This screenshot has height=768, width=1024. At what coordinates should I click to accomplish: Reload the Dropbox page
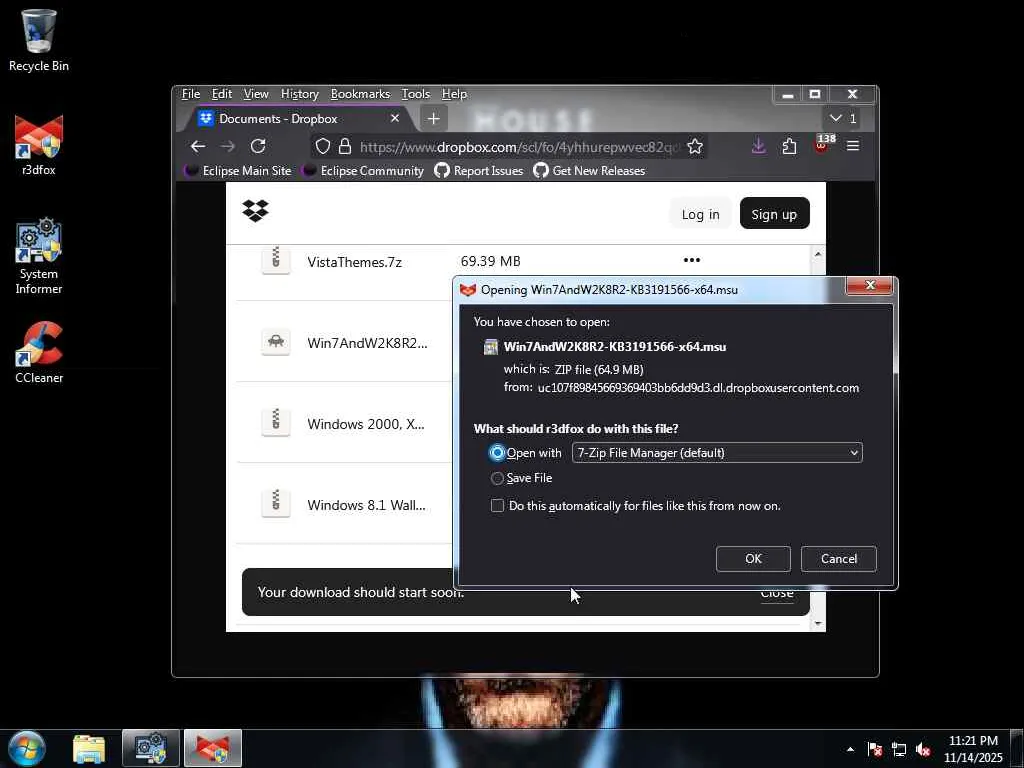[x=258, y=146]
